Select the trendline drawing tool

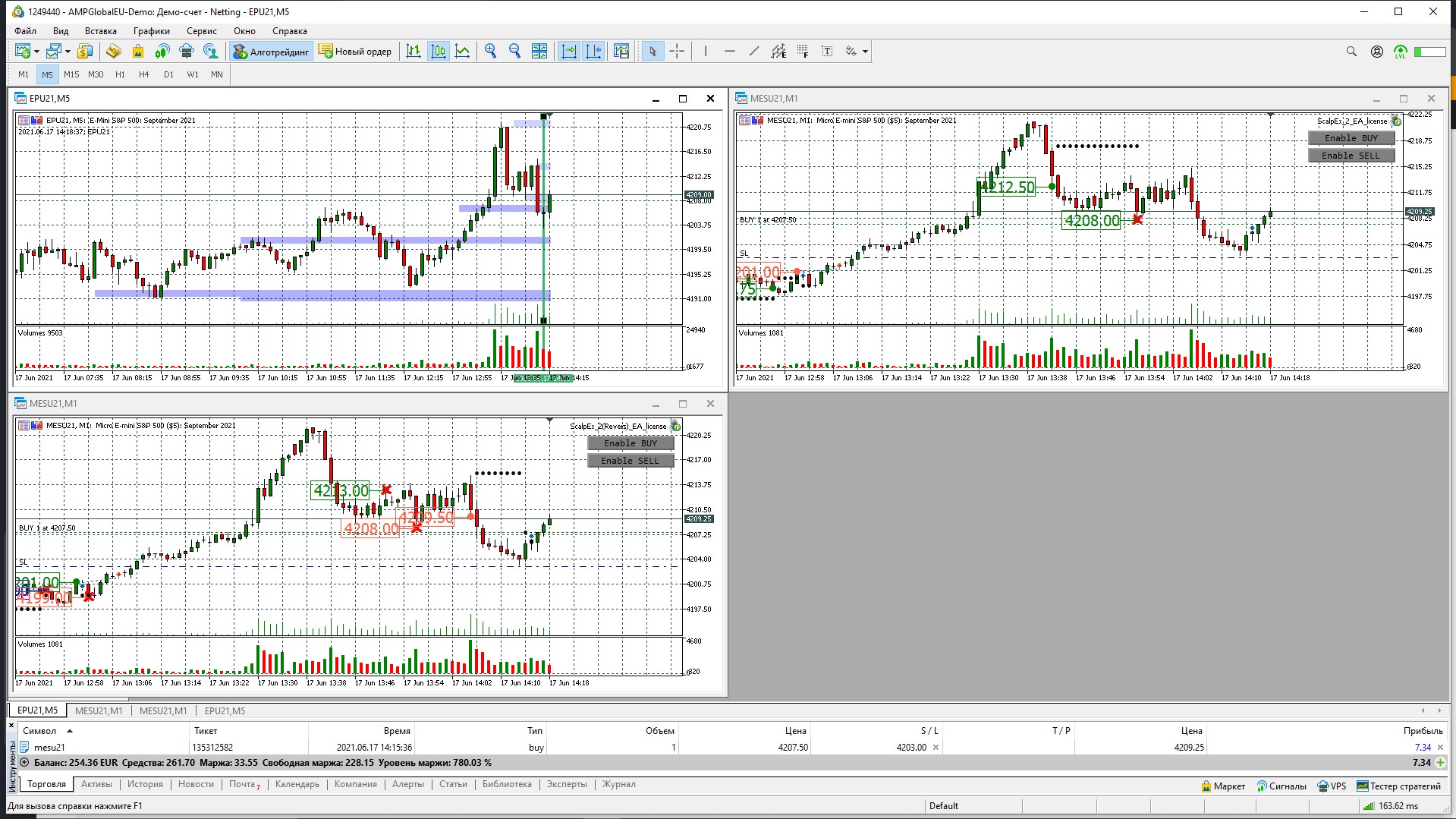(754, 51)
